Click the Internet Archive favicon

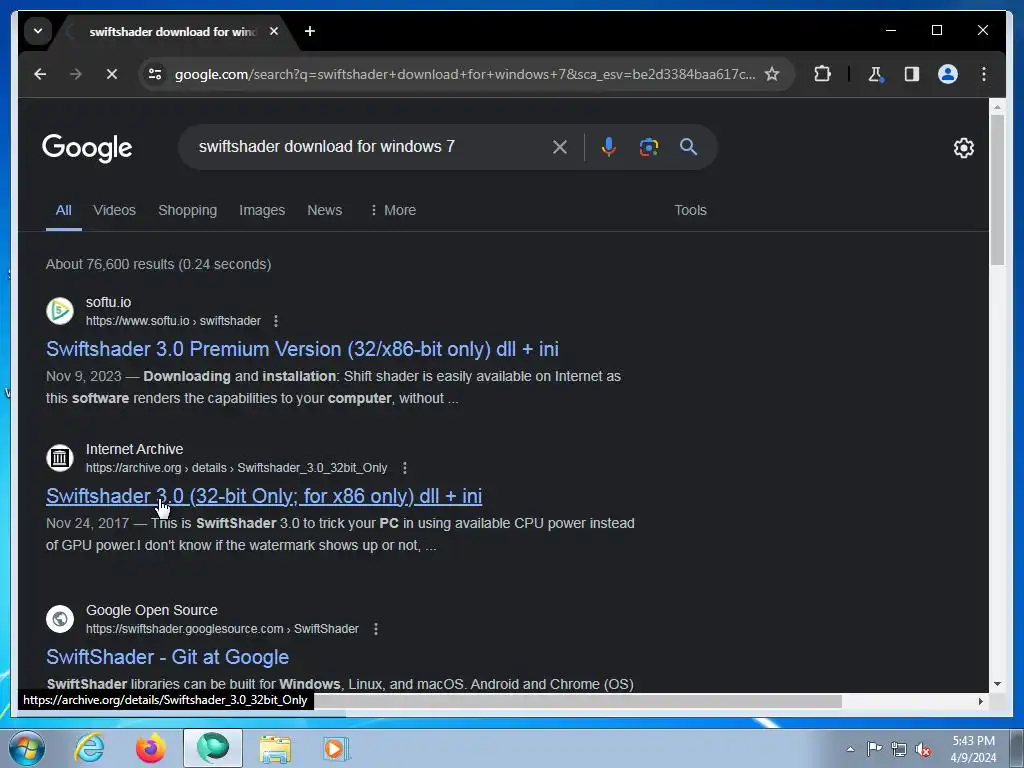(60, 458)
